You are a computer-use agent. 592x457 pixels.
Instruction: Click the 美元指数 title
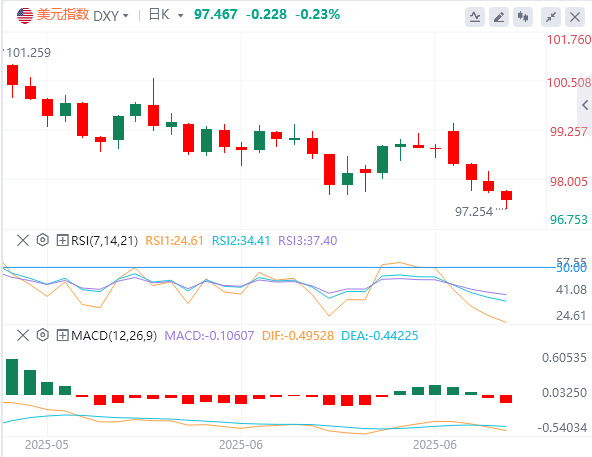click(x=63, y=15)
